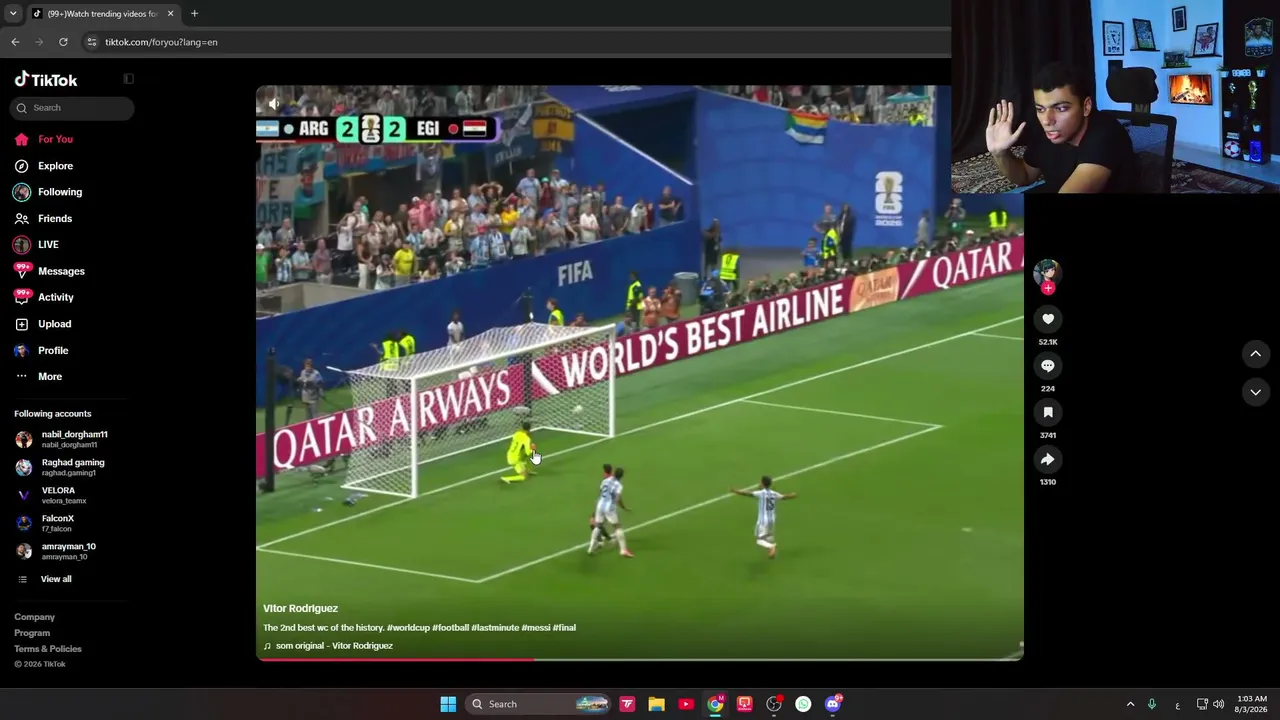Go to the previous video with the up chevron
The height and width of the screenshot is (720, 1280).
(1255, 353)
